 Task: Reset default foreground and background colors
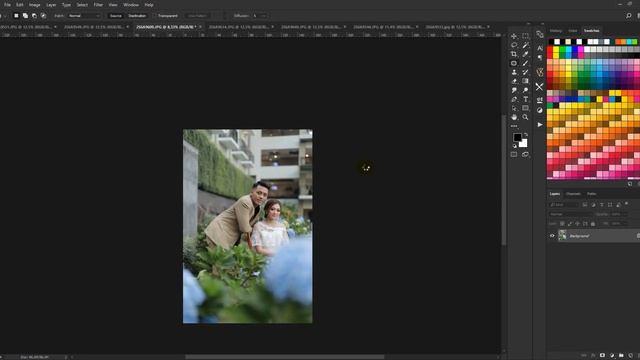click(x=515, y=146)
